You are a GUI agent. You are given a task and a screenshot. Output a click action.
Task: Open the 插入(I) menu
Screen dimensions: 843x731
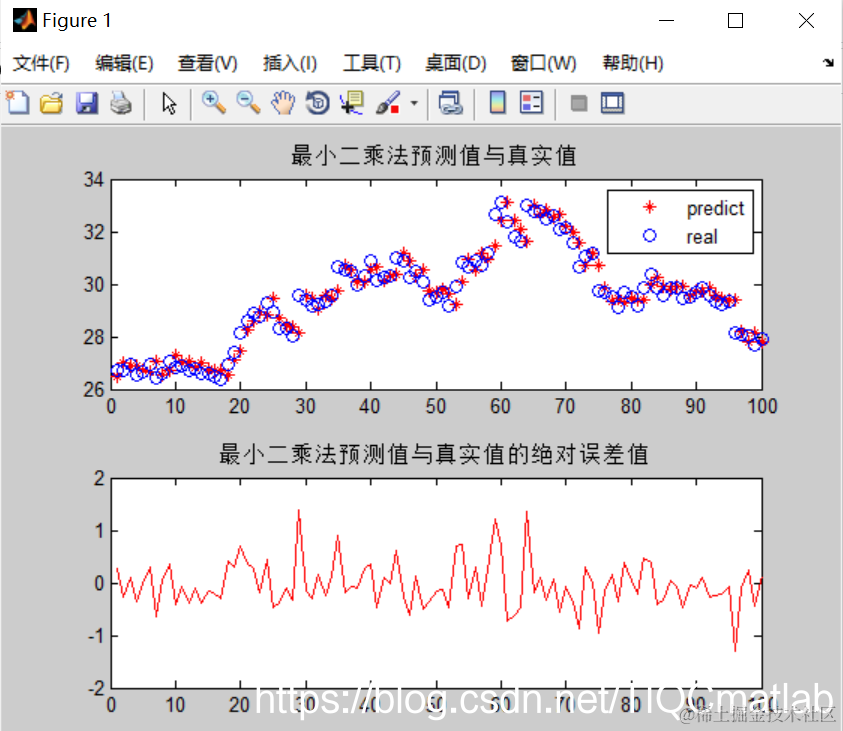pos(289,62)
